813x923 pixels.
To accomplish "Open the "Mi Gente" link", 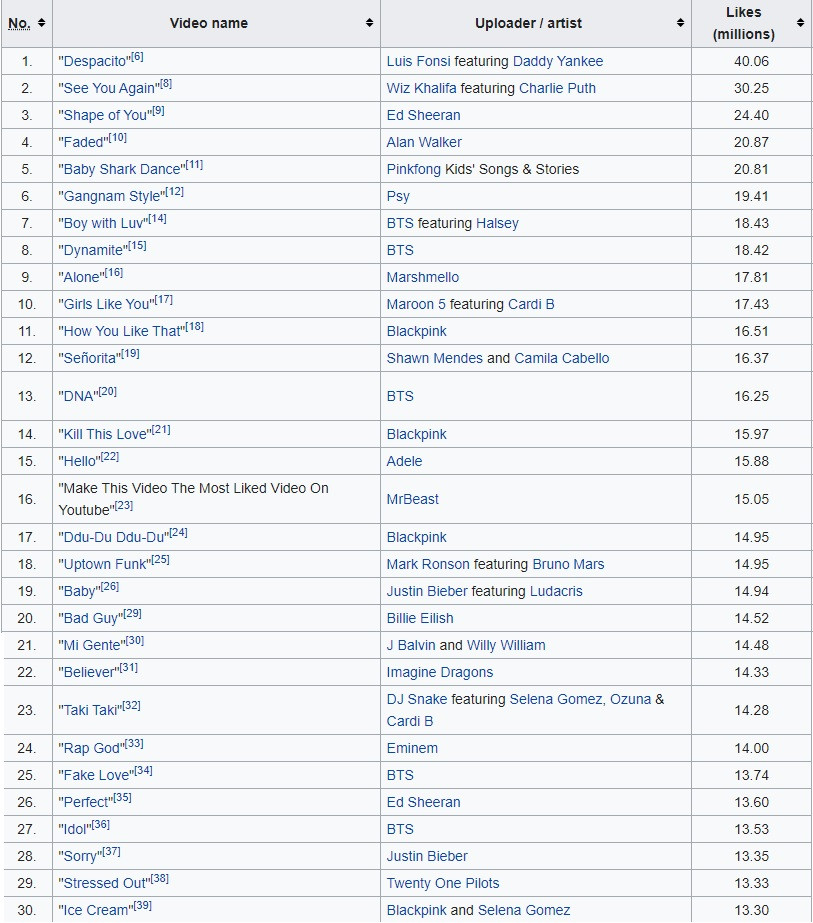I will (x=92, y=646).
